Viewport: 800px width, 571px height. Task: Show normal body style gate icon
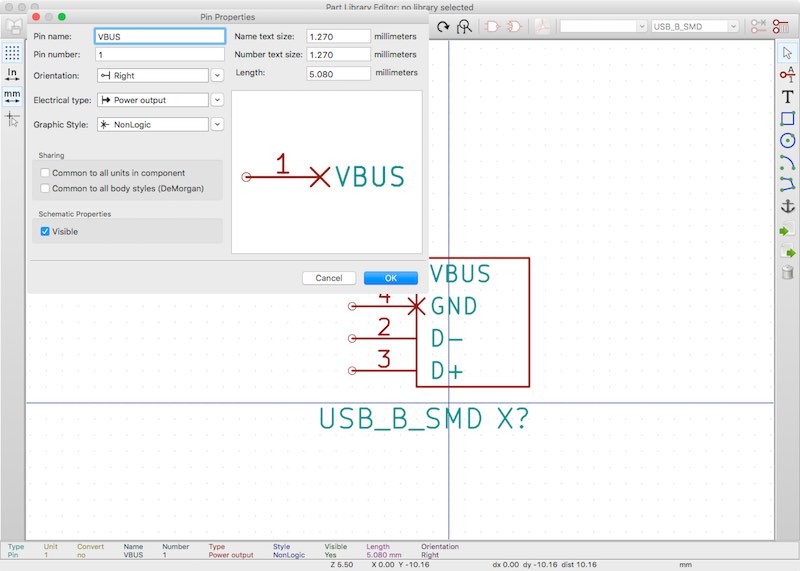coord(492,27)
